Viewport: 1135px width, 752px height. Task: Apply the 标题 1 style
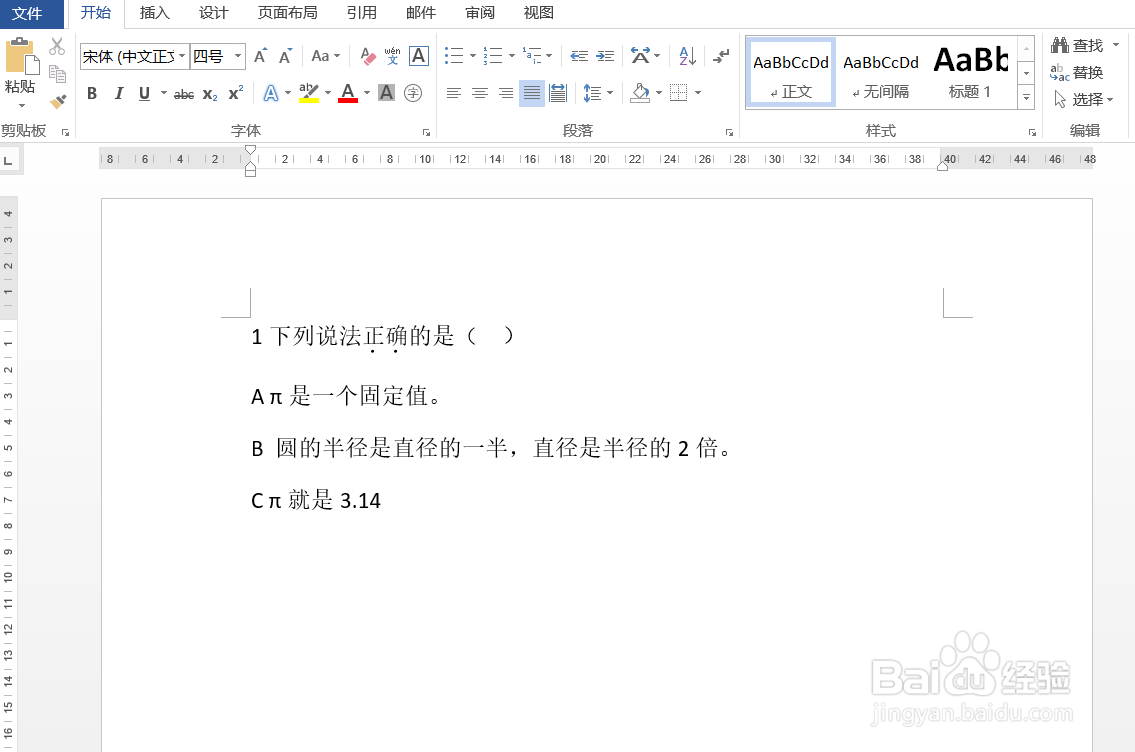click(x=970, y=72)
